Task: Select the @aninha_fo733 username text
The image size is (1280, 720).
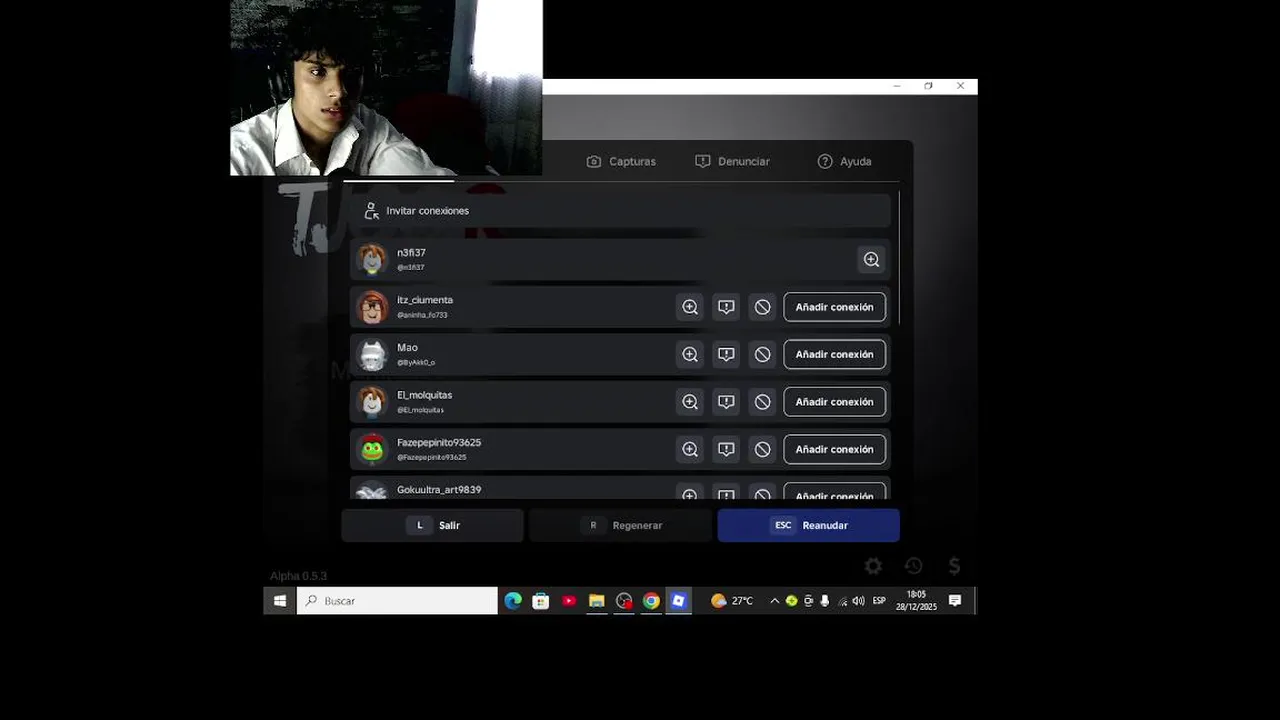Action: (422, 315)
